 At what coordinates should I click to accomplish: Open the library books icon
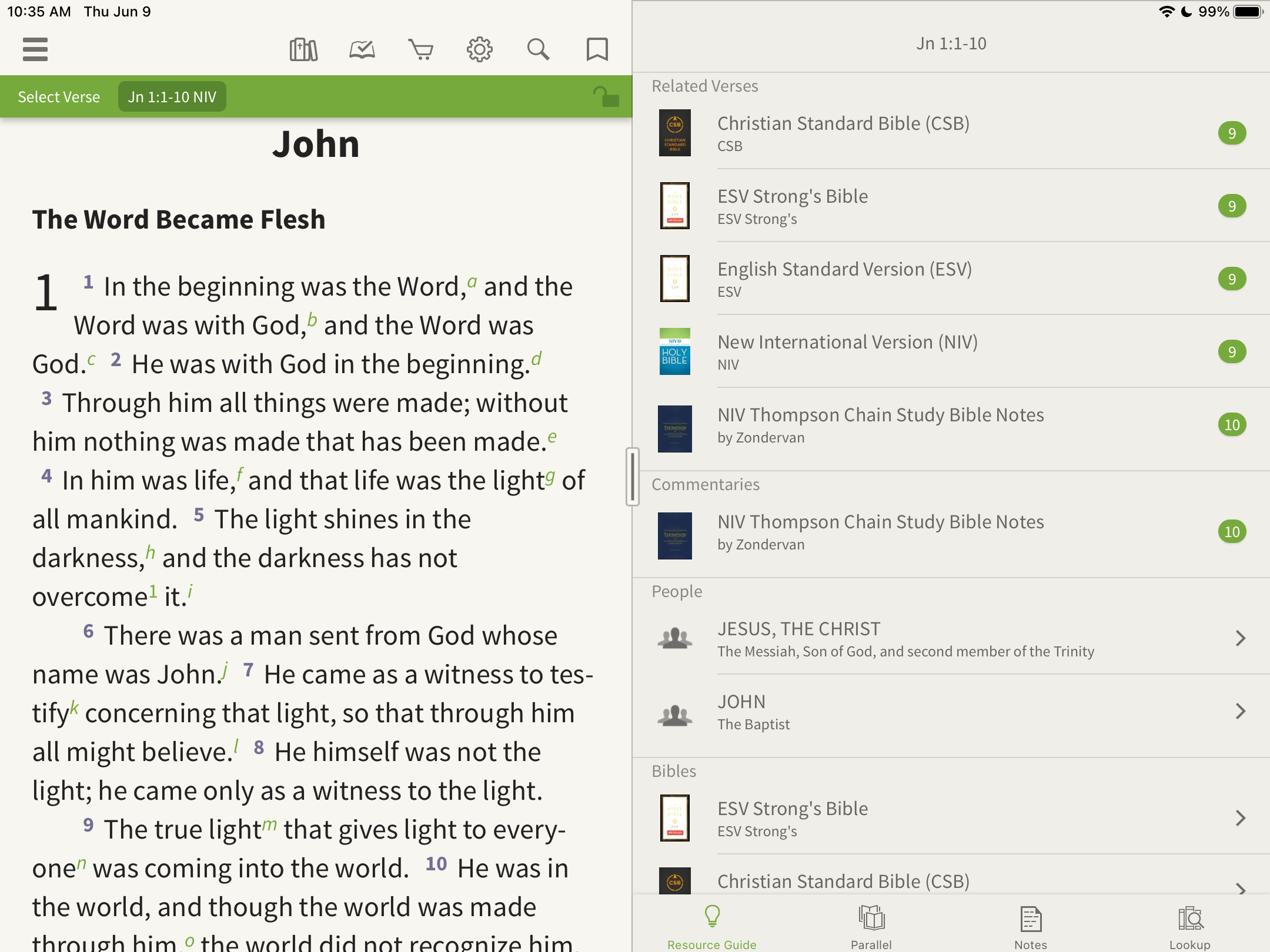coord(303,49)
